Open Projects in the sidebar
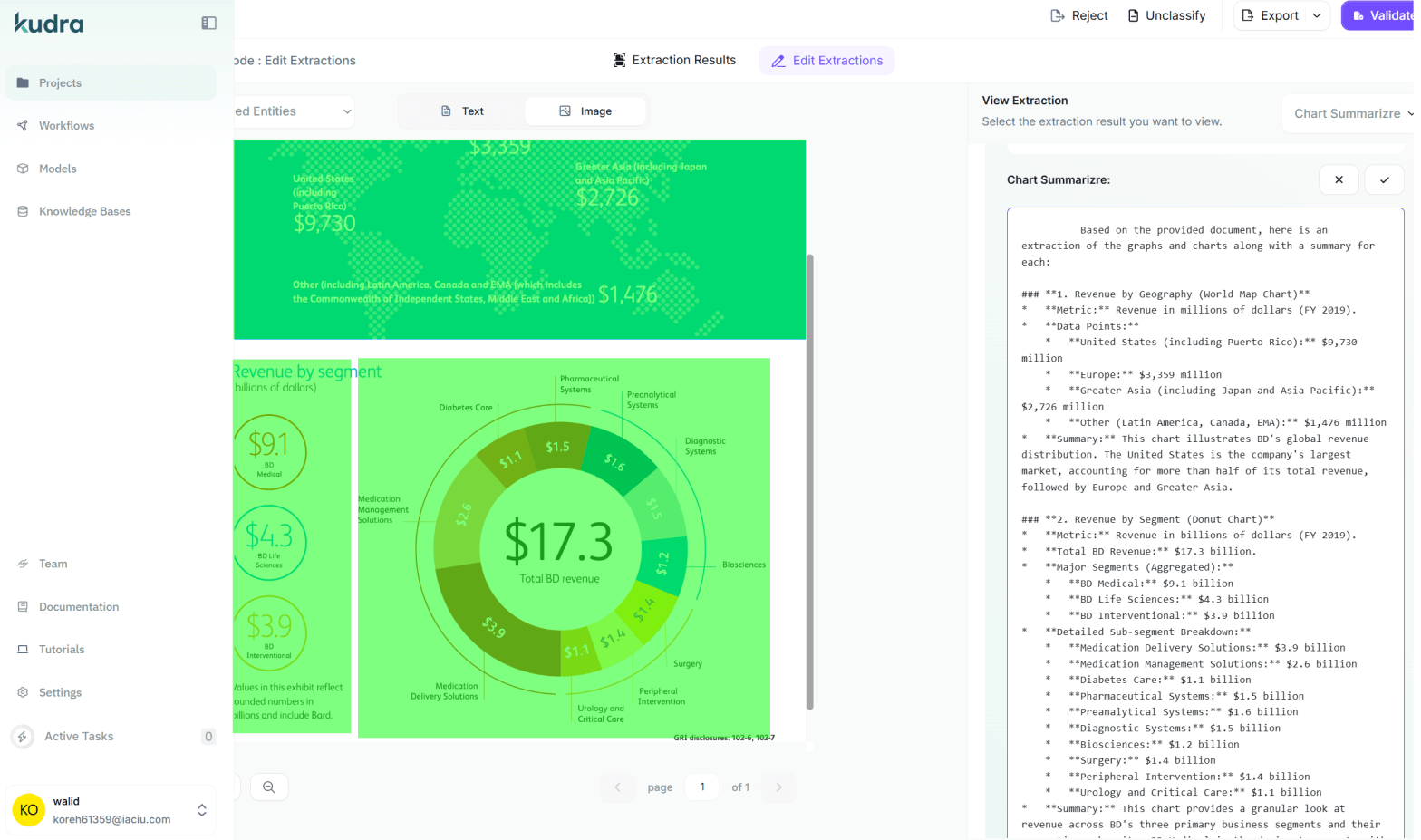The image size is (1421, 840). [111, 82]
